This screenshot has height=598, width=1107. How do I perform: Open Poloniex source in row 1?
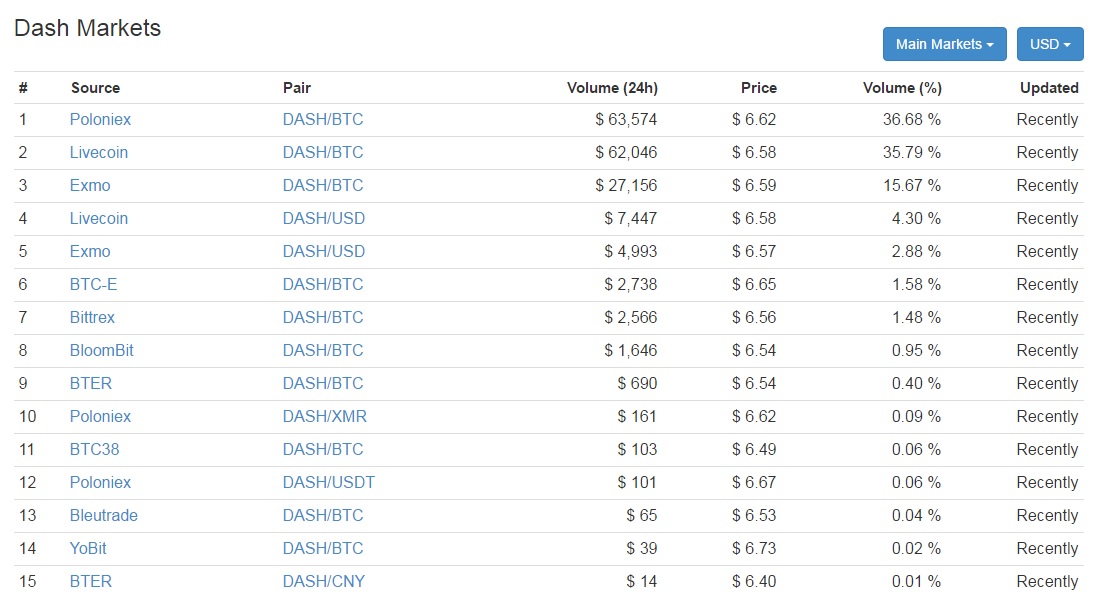tap(100, 119)
